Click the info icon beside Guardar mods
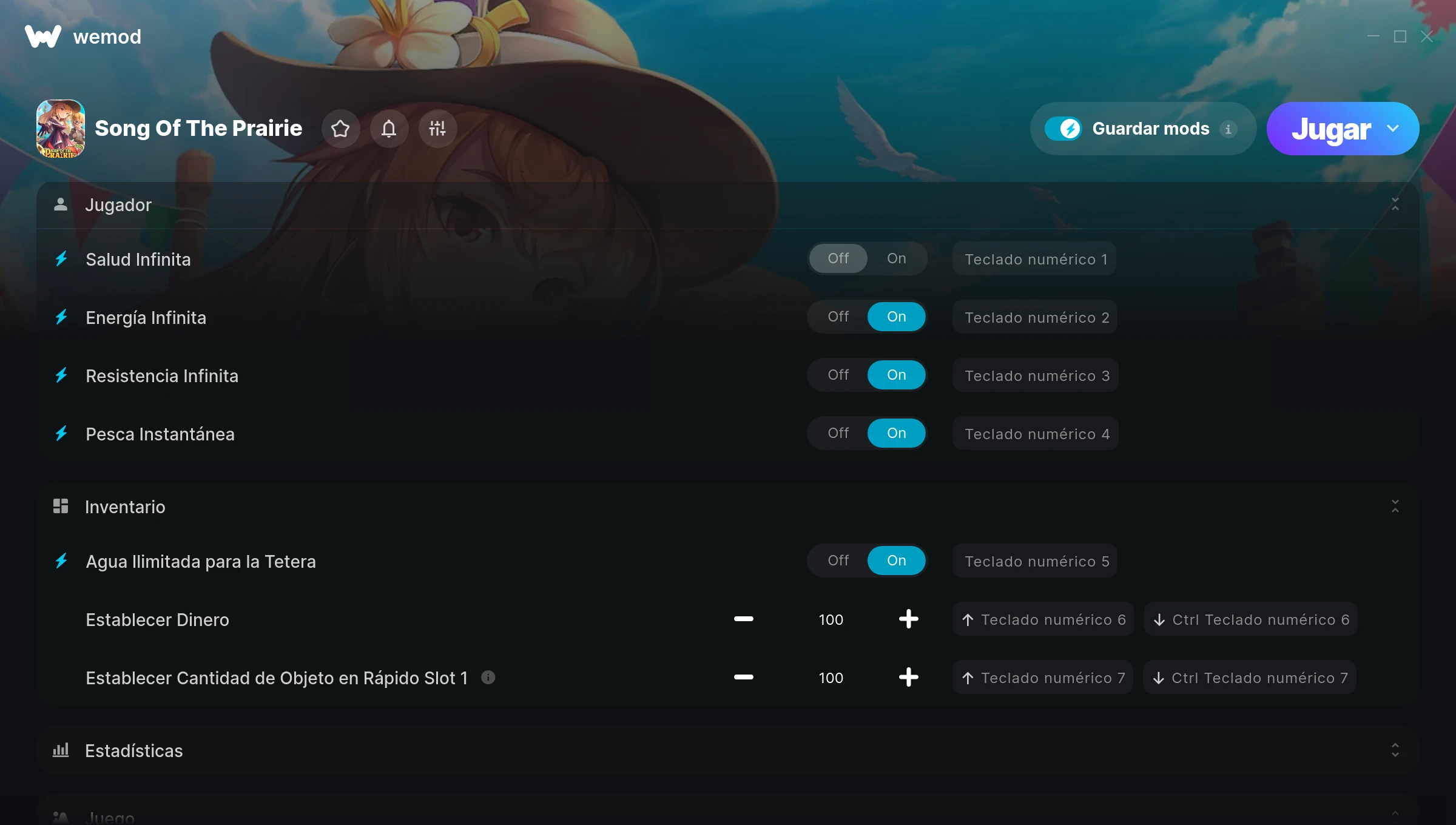Image resolution: width=1456 pixels, height=825 pixels. [x=1228, y=129]
